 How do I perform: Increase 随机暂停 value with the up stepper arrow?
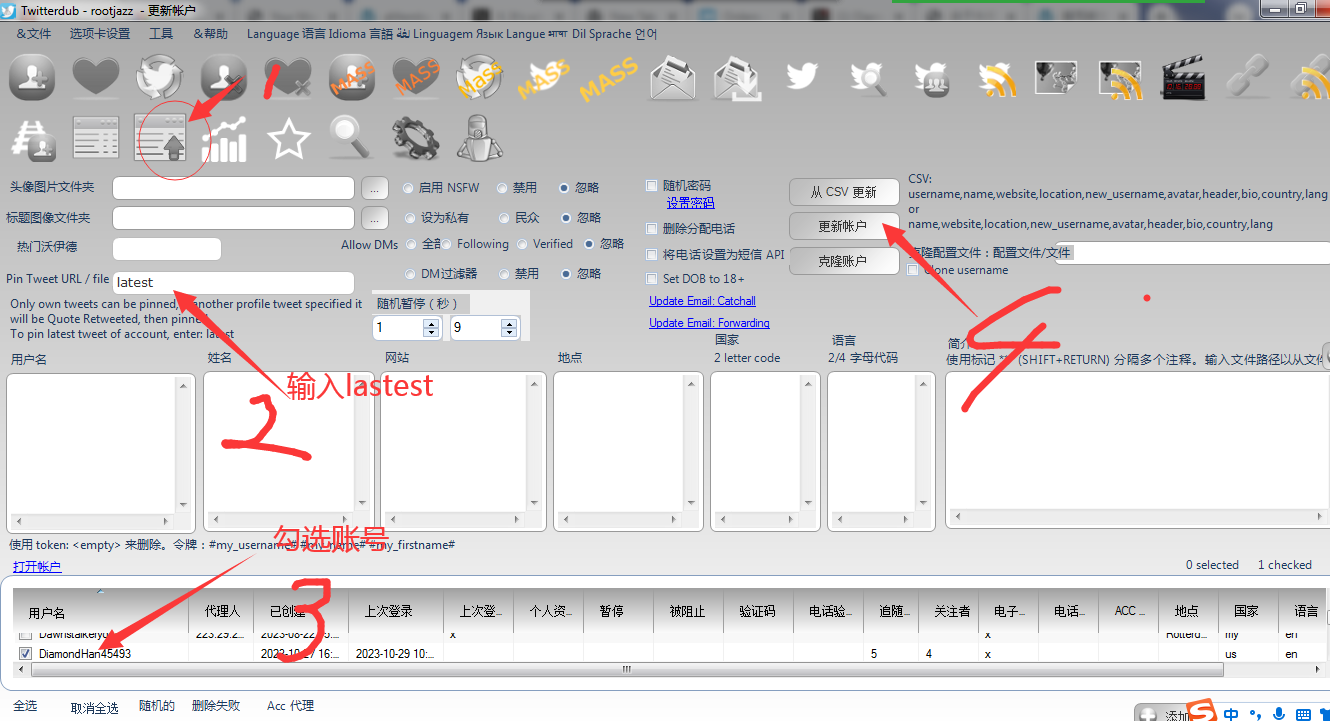click(x=431, y=322)
